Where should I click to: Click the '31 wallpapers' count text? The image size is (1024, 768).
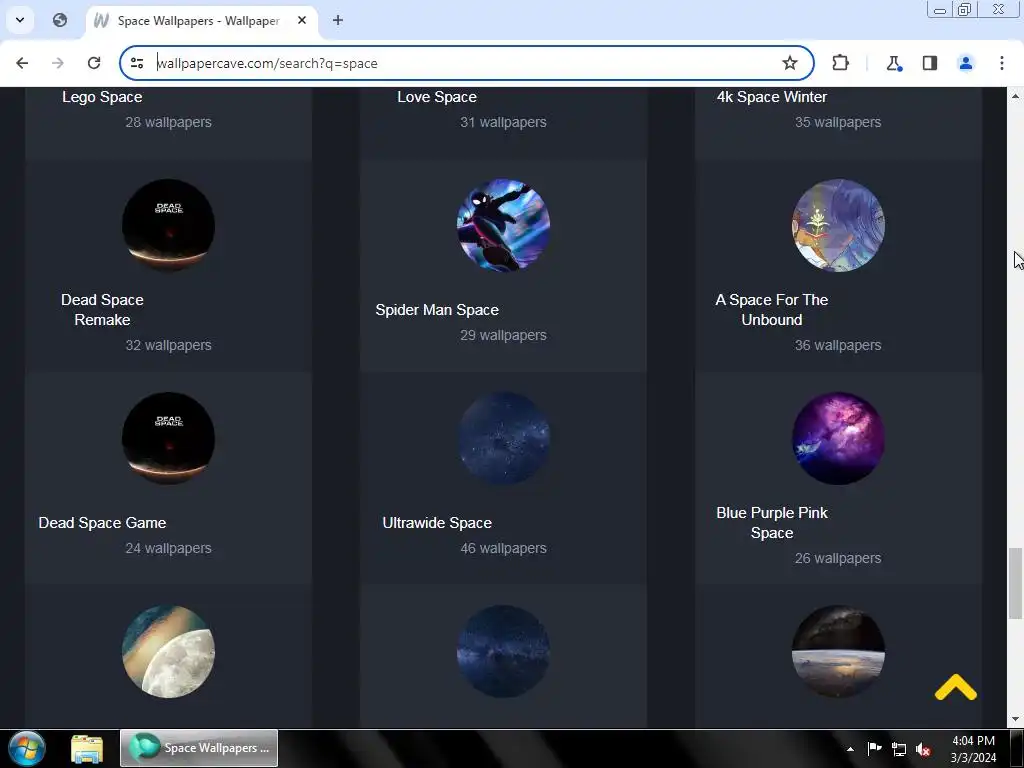click(x=504, y=122)
